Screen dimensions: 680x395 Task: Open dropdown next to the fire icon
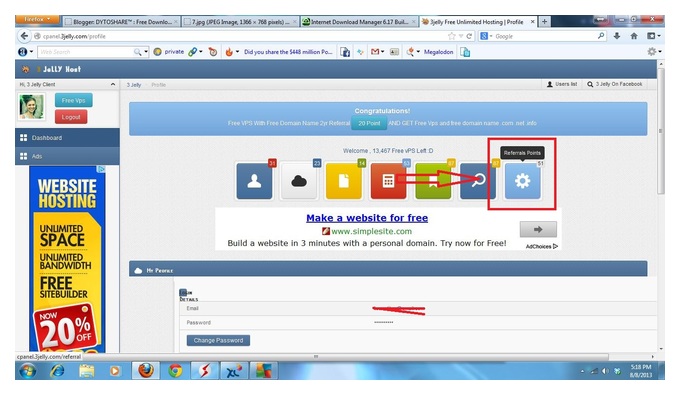[237, 52]
